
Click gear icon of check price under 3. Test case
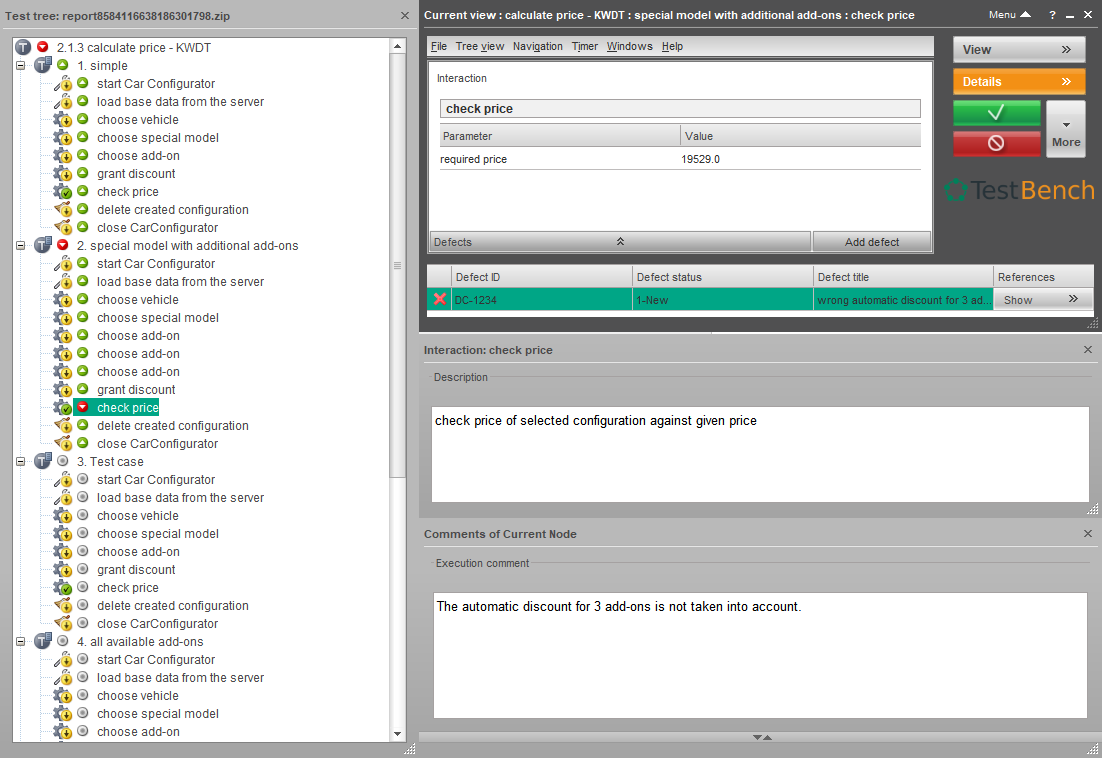click(63, 588)
